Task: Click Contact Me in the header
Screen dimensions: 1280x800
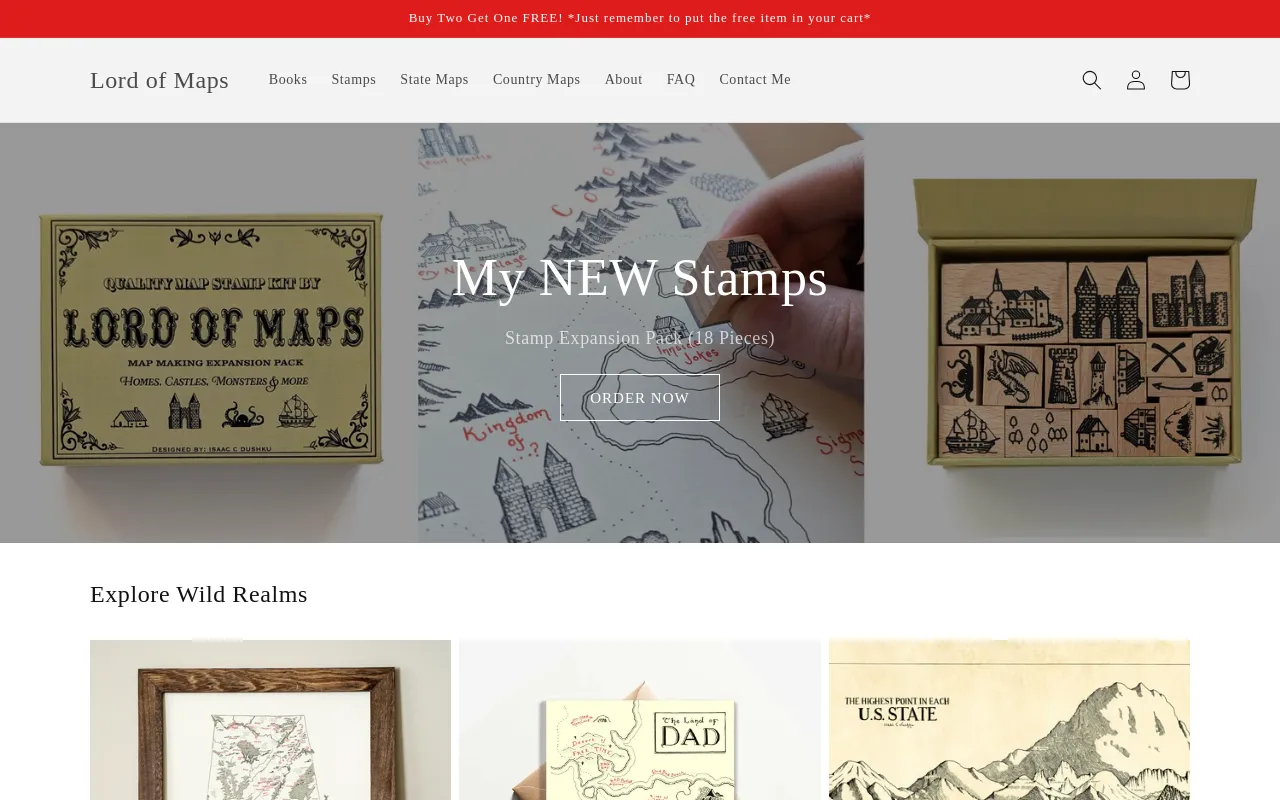Action: tap(755, 80)
